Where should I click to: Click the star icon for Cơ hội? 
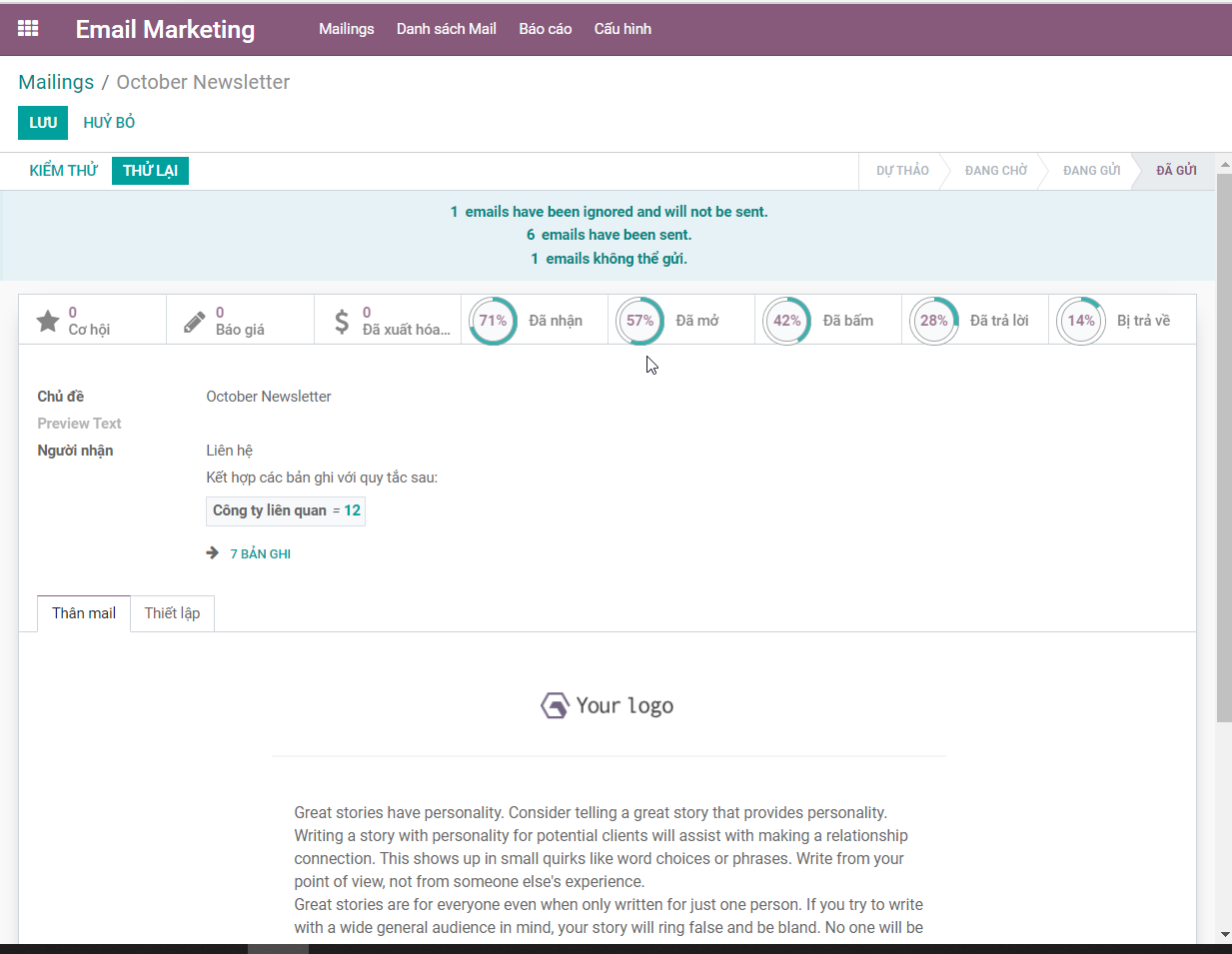click(x=48, y=321)
